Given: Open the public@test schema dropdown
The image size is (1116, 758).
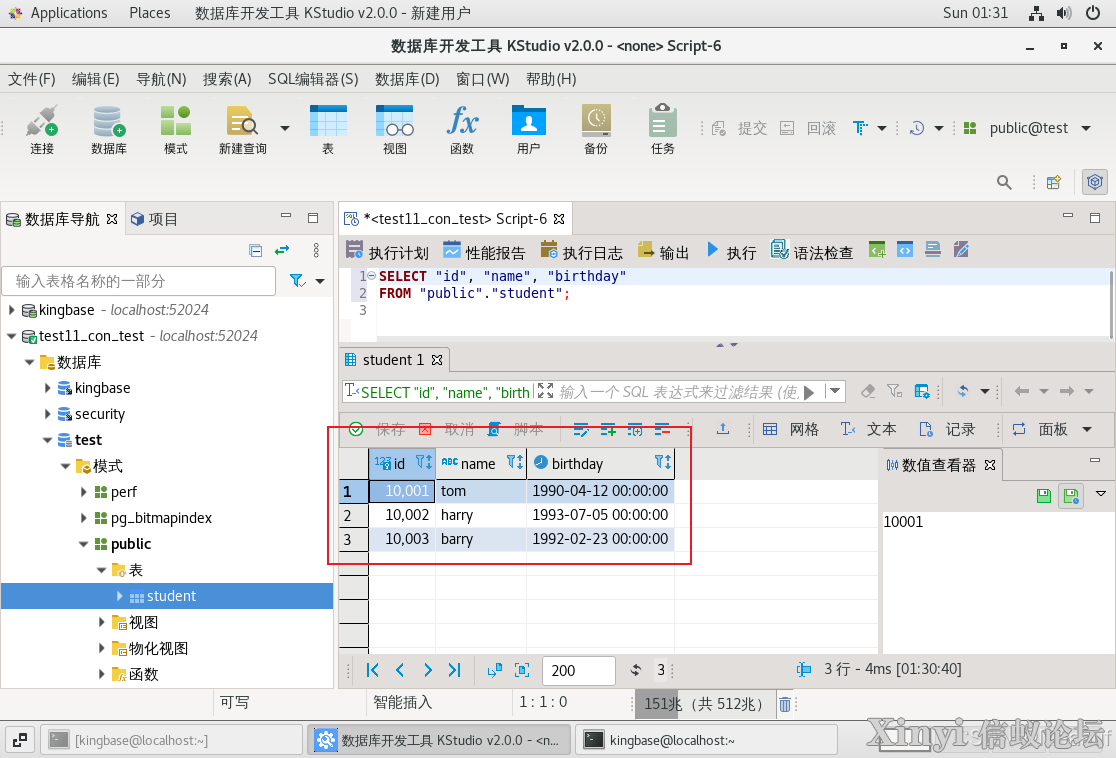Looking at the screenshot, I should pos(1086,128).
